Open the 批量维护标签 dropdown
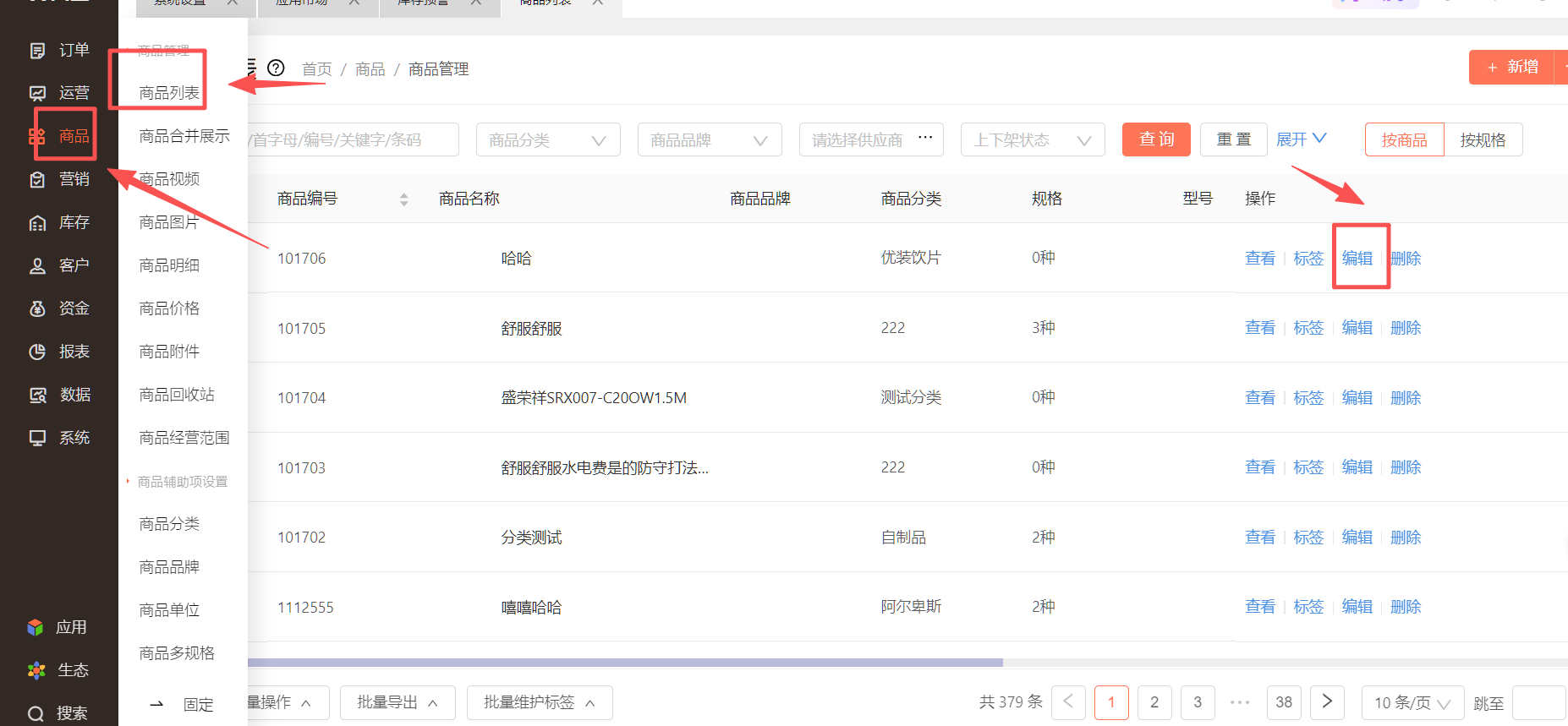 [x=540, y=702]
